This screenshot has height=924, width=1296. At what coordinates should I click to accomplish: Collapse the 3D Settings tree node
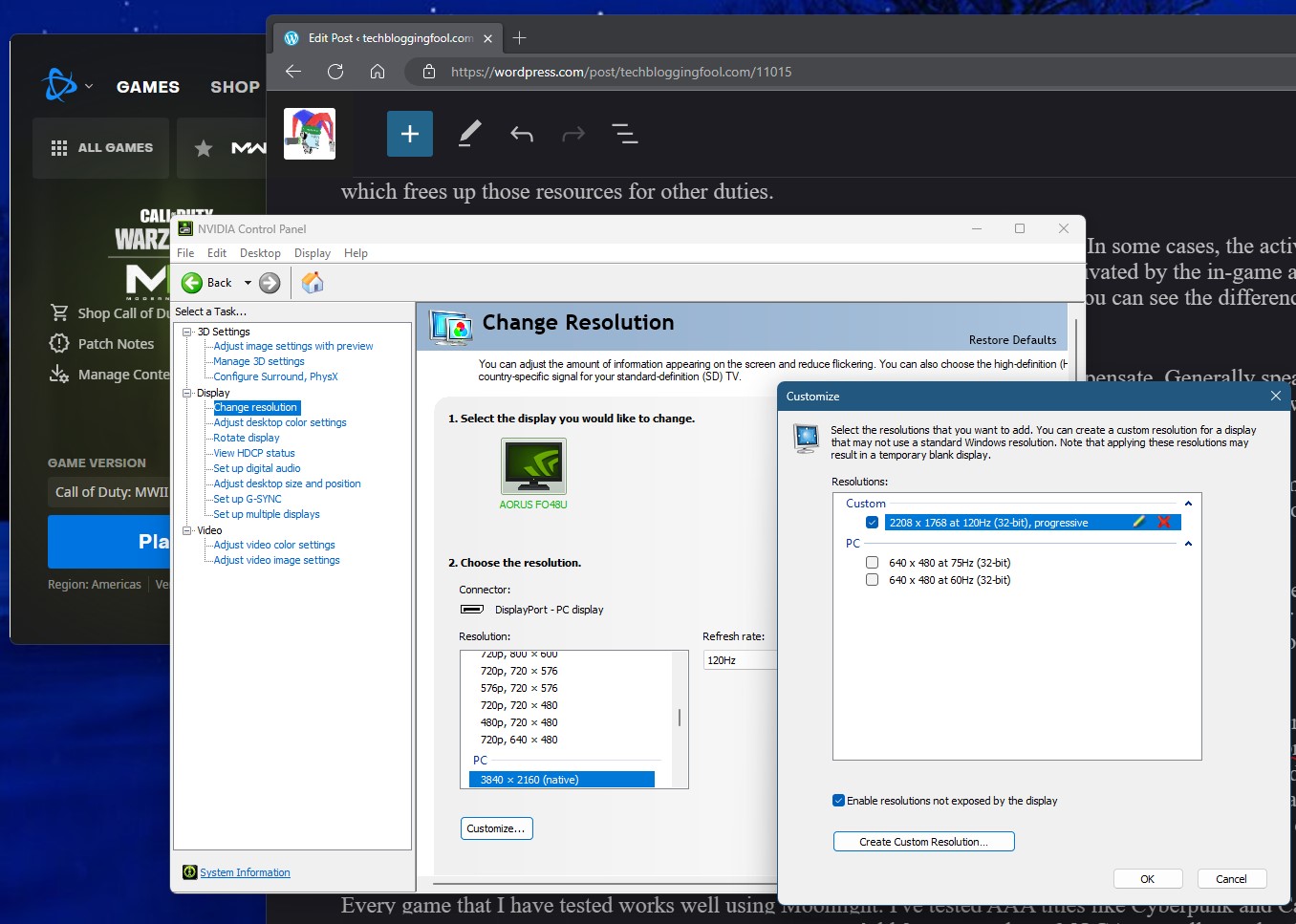[x=186, y=331]
